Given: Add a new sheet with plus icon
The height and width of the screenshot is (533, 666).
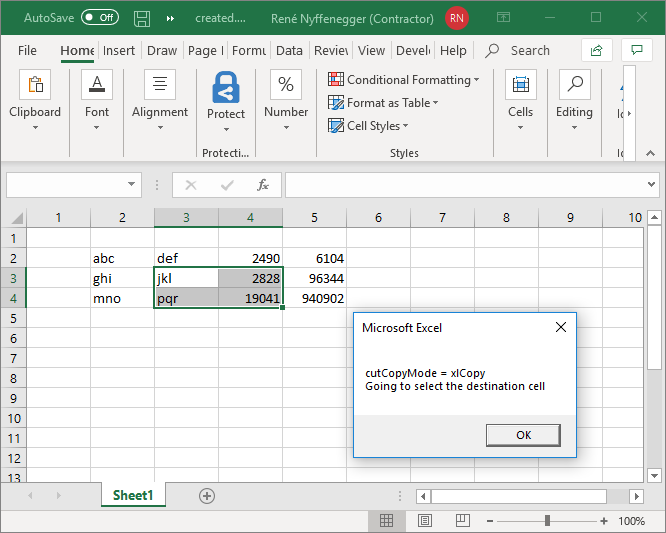Looking at the screenshot, I should point(207,495).
